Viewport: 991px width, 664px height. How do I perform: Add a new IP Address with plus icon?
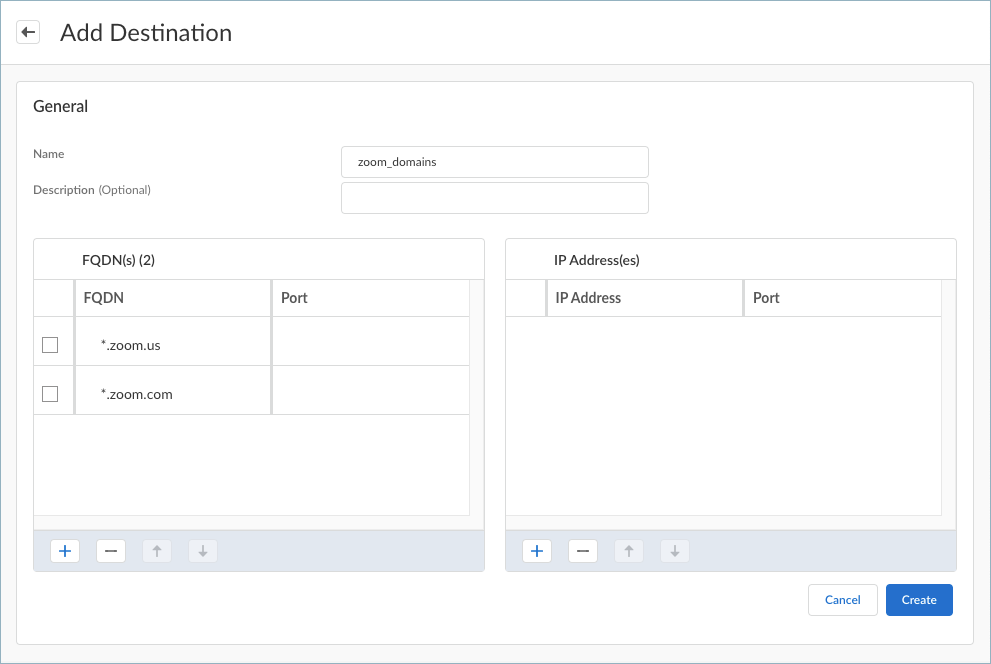537,551
